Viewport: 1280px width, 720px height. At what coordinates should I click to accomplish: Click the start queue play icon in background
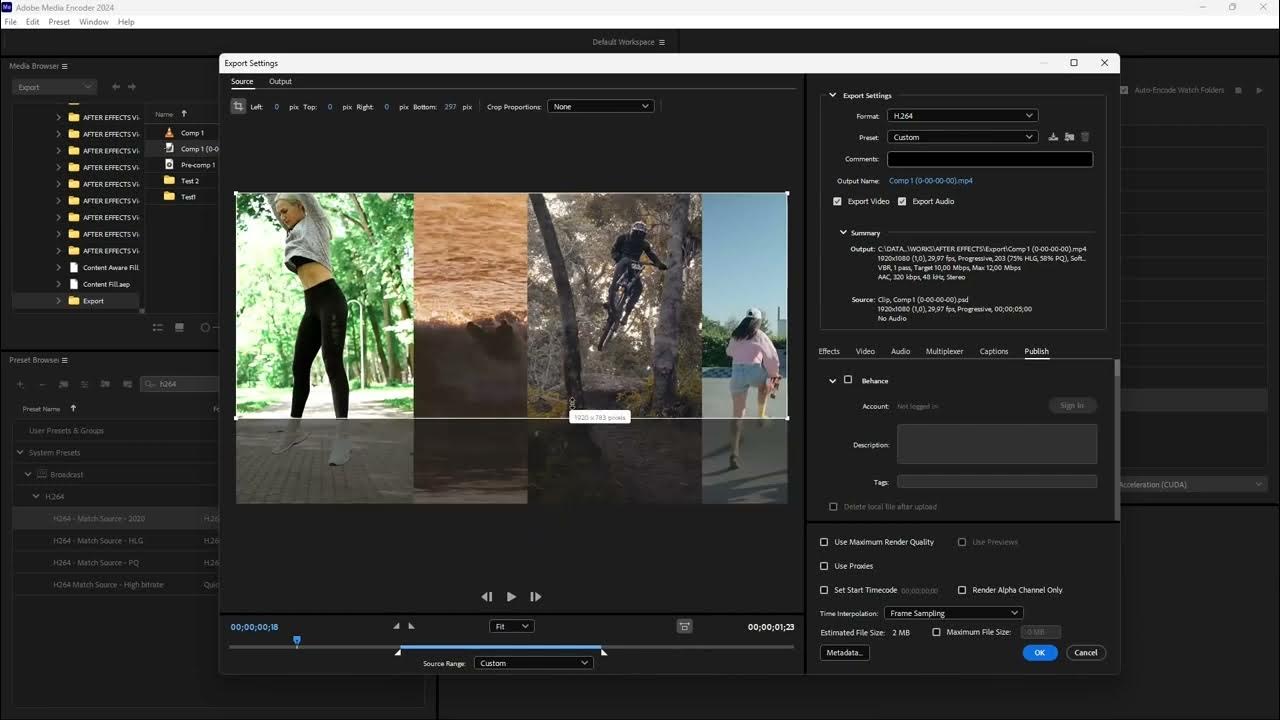[1258, 90]
